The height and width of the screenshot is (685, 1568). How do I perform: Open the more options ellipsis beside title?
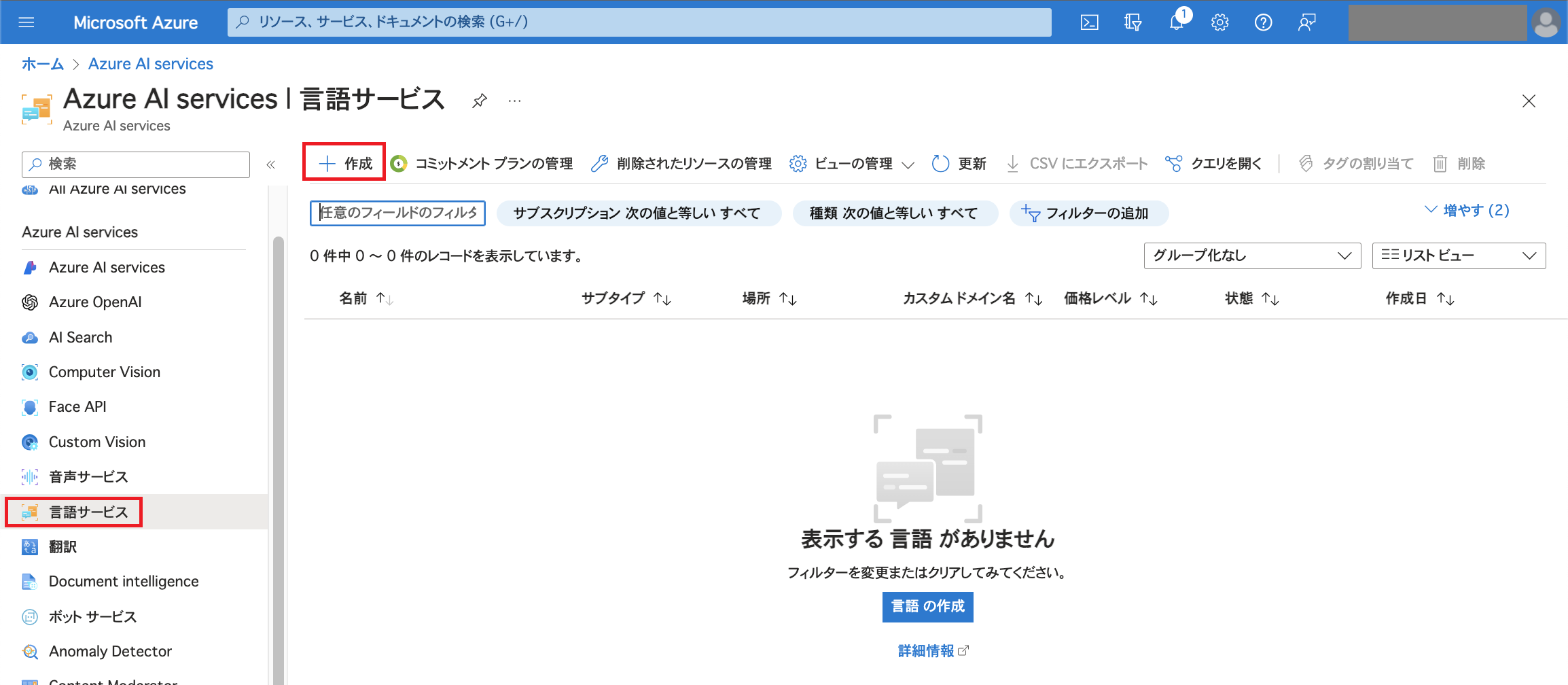pos(515,101)
